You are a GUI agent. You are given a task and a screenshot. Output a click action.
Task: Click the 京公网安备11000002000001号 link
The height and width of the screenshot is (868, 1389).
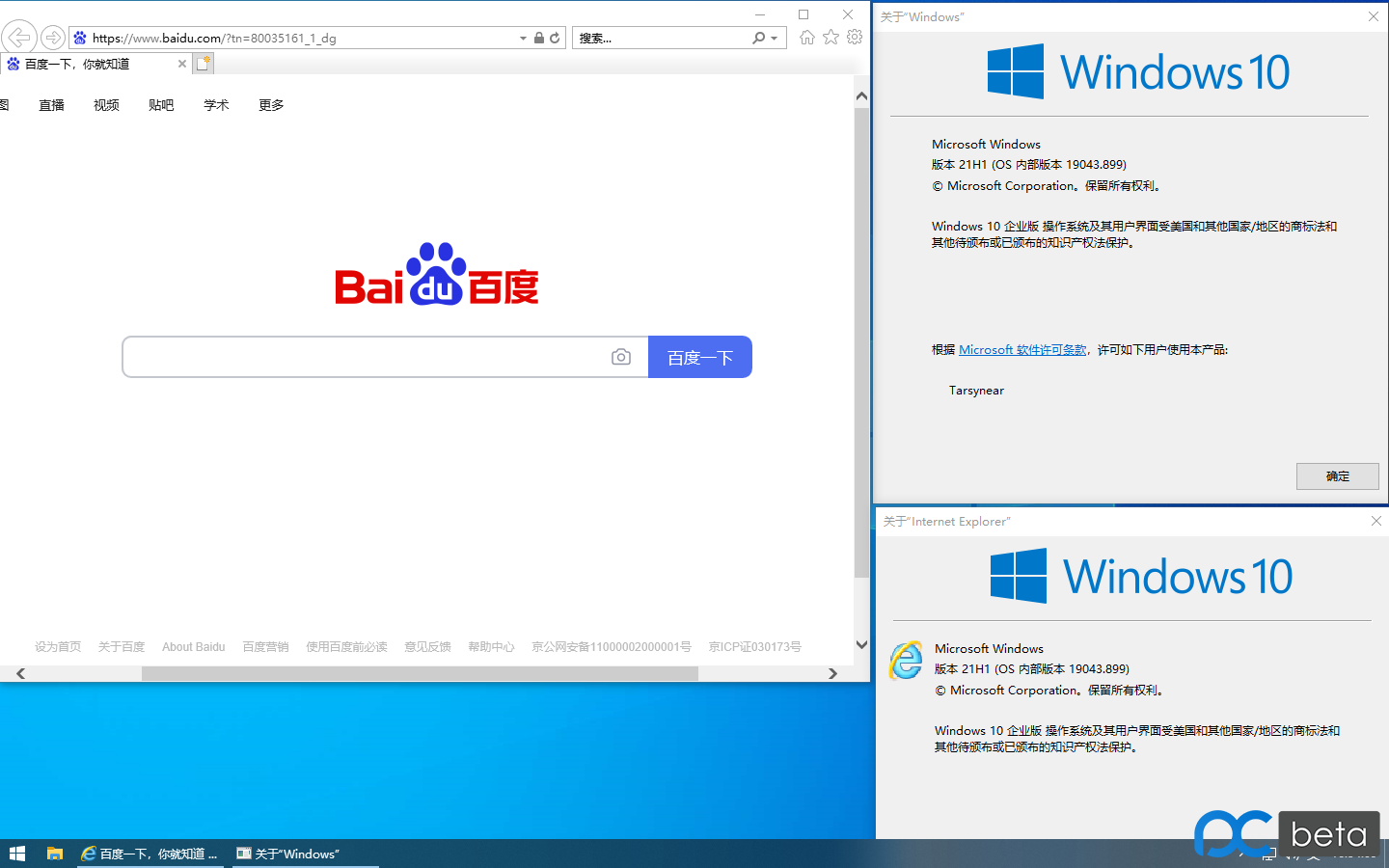coord(612,647)
